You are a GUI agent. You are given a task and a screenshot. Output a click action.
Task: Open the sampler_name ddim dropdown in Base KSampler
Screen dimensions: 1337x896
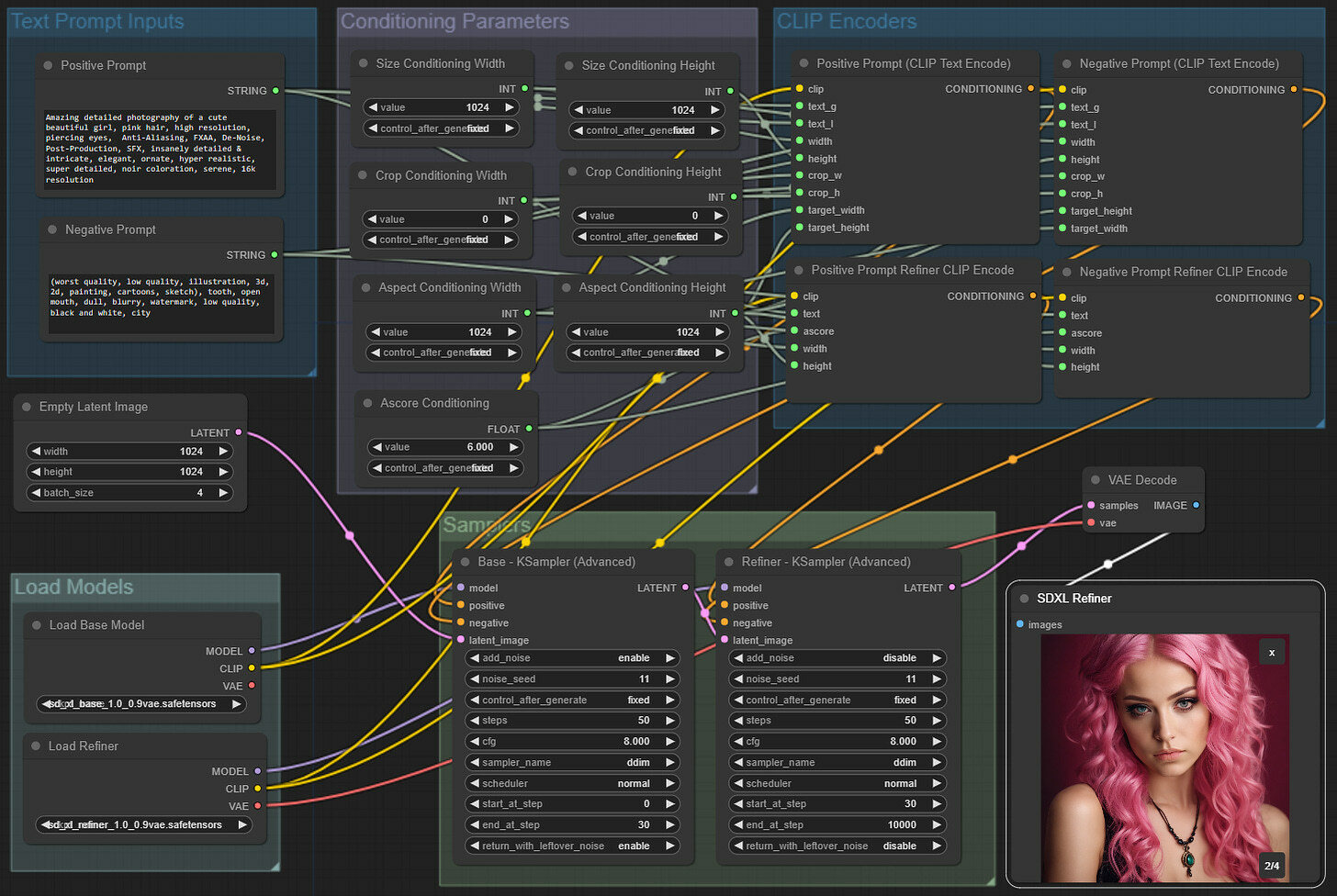coord(573,763)
